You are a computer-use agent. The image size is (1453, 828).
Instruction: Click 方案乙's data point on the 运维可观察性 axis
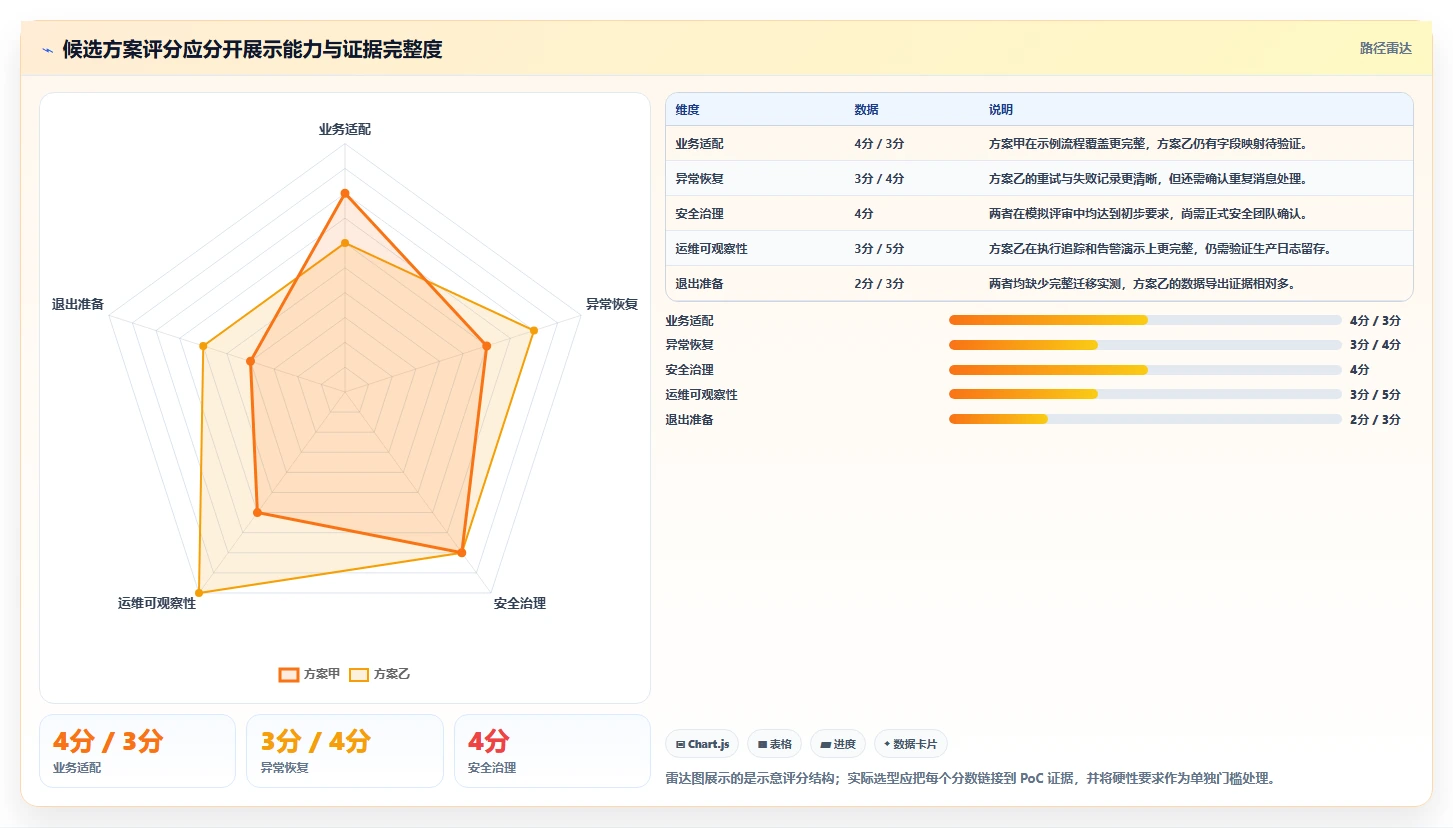[x=198, y=593]
